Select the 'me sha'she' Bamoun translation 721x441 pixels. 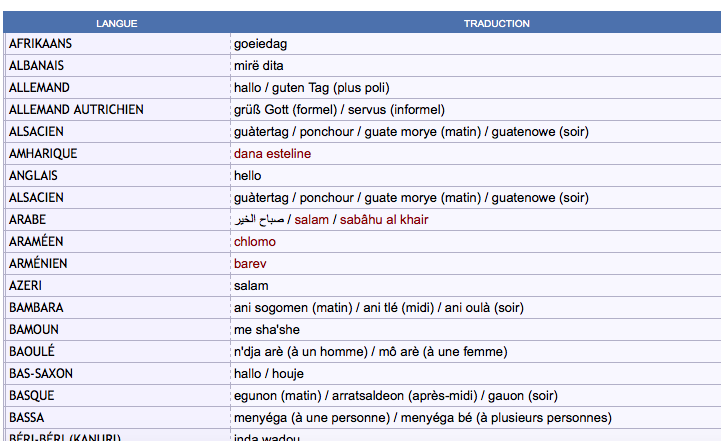[x=266, y=330]
